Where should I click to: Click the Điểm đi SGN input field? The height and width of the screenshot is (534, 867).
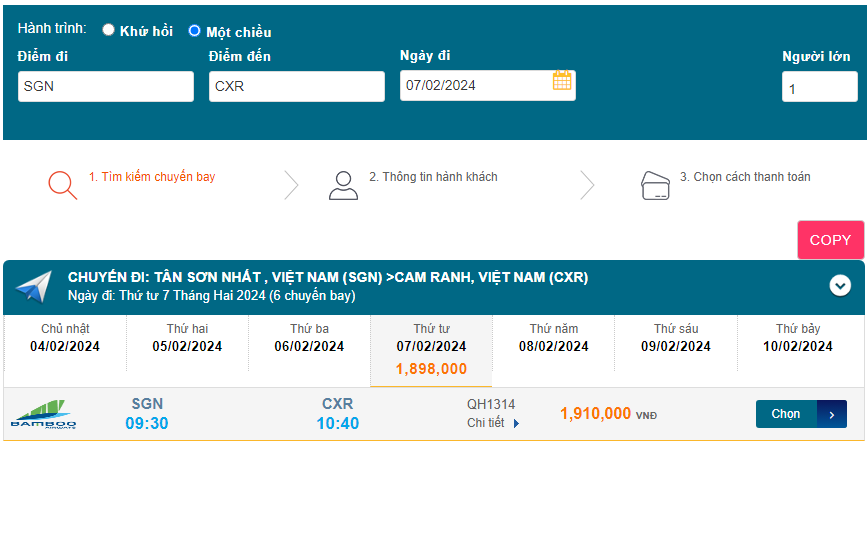pos(105,86)
